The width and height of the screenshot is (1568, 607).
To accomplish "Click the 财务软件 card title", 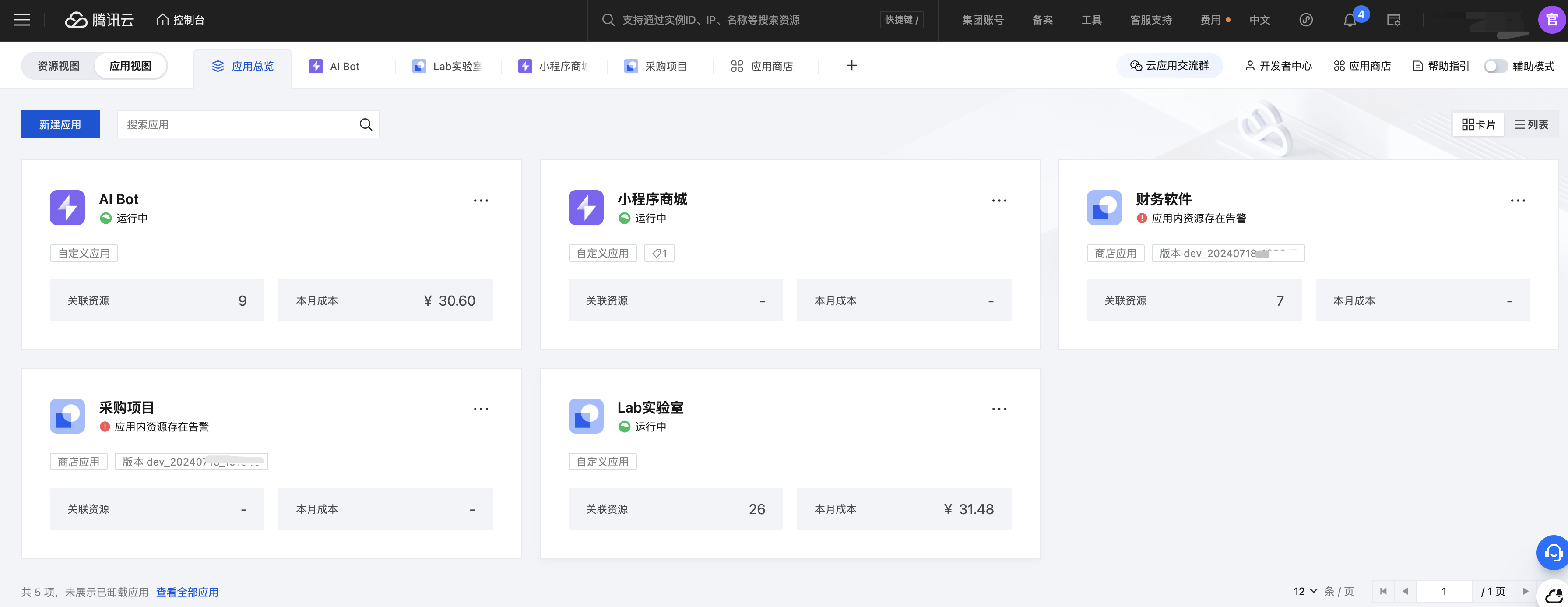I will (1163, 199).
